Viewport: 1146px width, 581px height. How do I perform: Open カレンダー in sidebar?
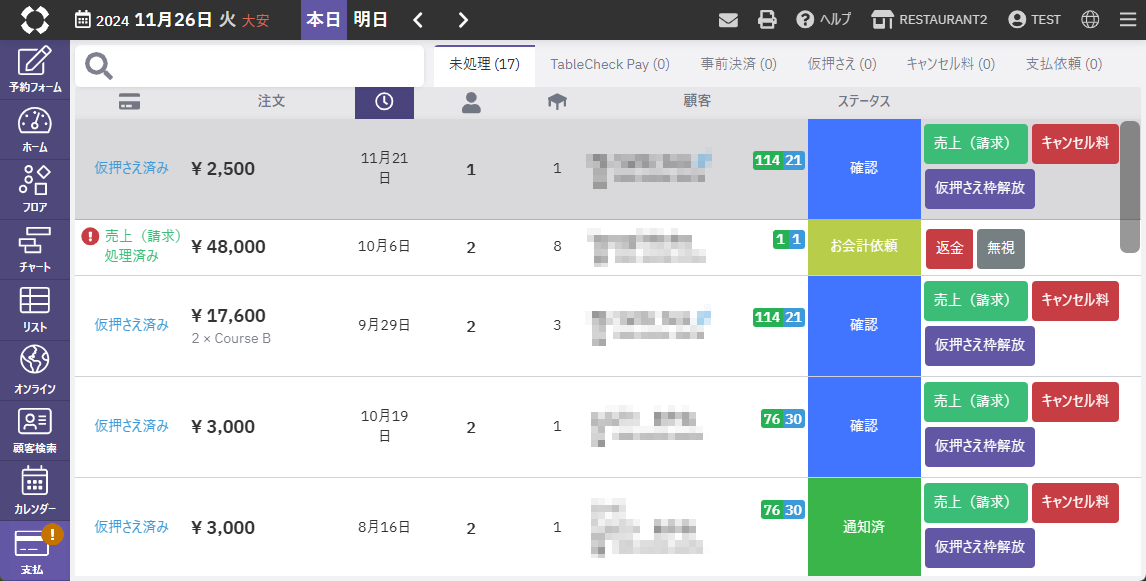pyautogui.click(x=35, y=490)
